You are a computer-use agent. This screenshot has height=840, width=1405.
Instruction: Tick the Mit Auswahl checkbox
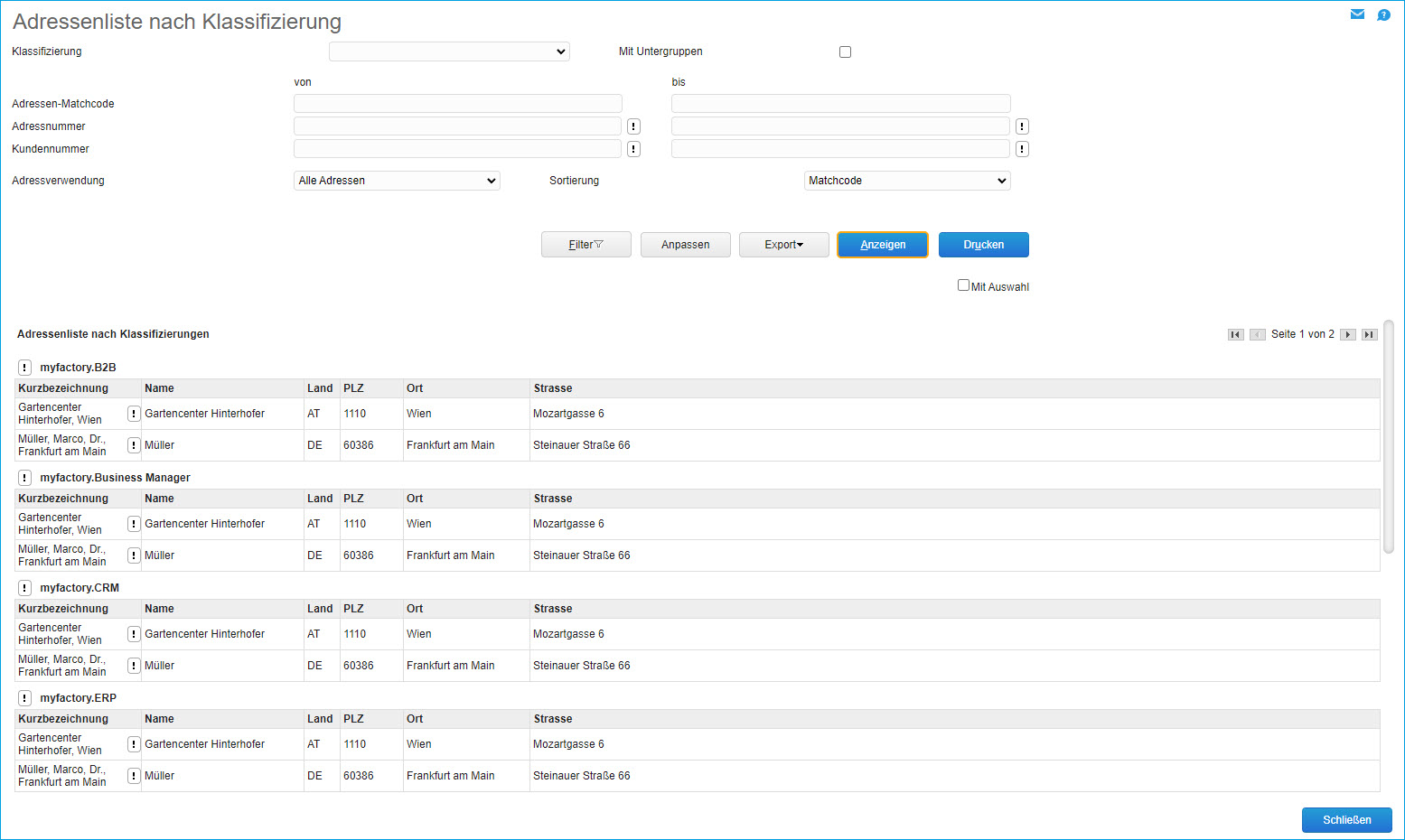[x=963, y=285]
